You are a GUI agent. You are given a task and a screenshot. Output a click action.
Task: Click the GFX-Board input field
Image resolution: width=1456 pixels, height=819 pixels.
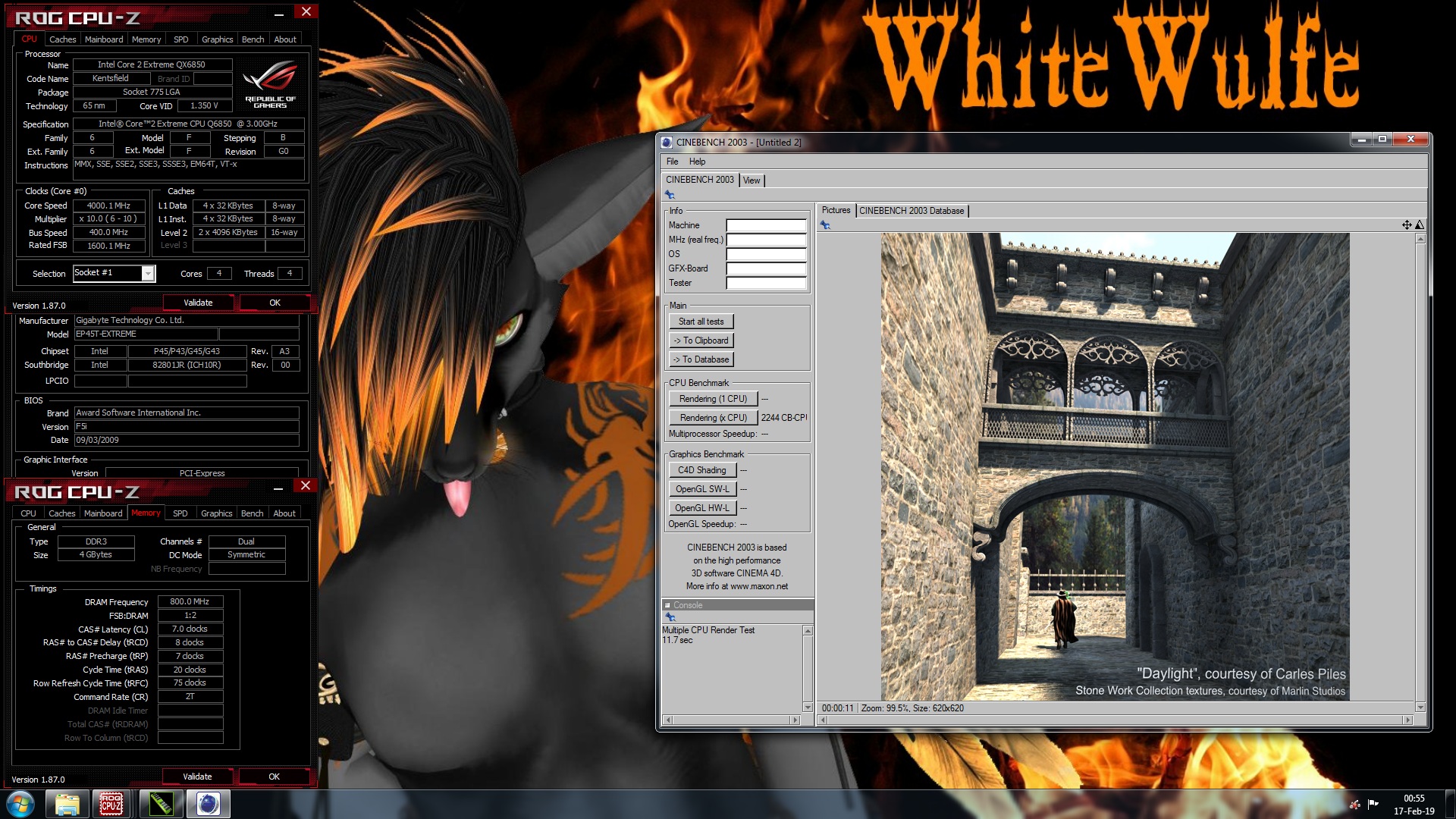coord(766,268)
